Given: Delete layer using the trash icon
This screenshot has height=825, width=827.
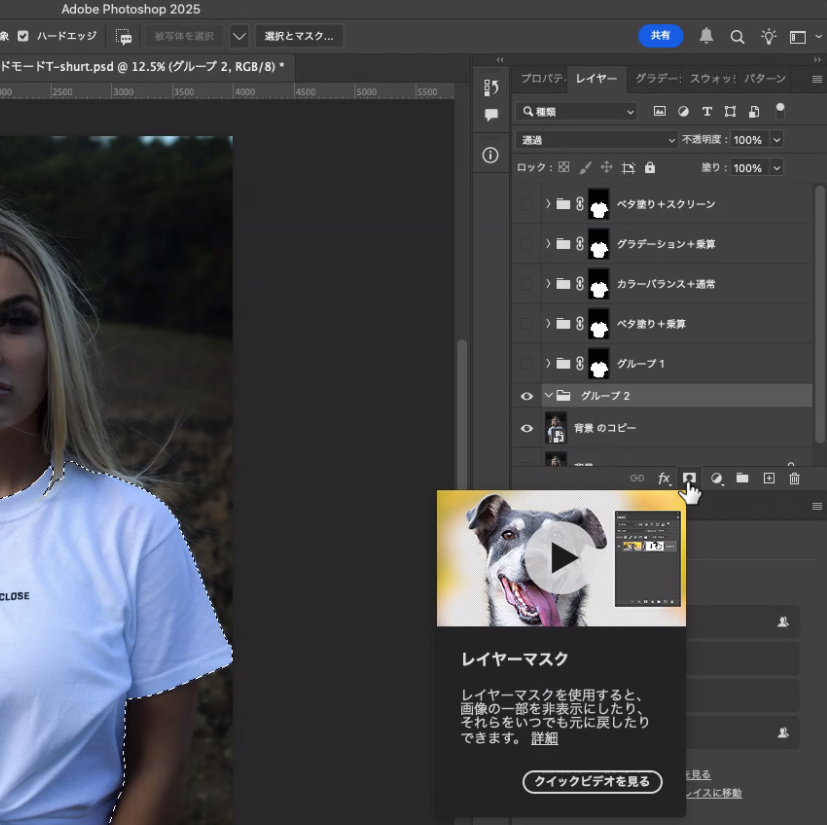Looking at the screenshot, I should [794, 479].
